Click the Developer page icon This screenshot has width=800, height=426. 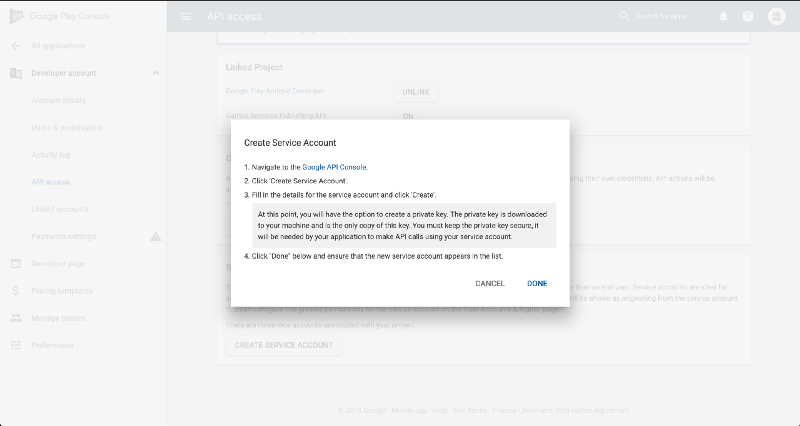point(16,264)
